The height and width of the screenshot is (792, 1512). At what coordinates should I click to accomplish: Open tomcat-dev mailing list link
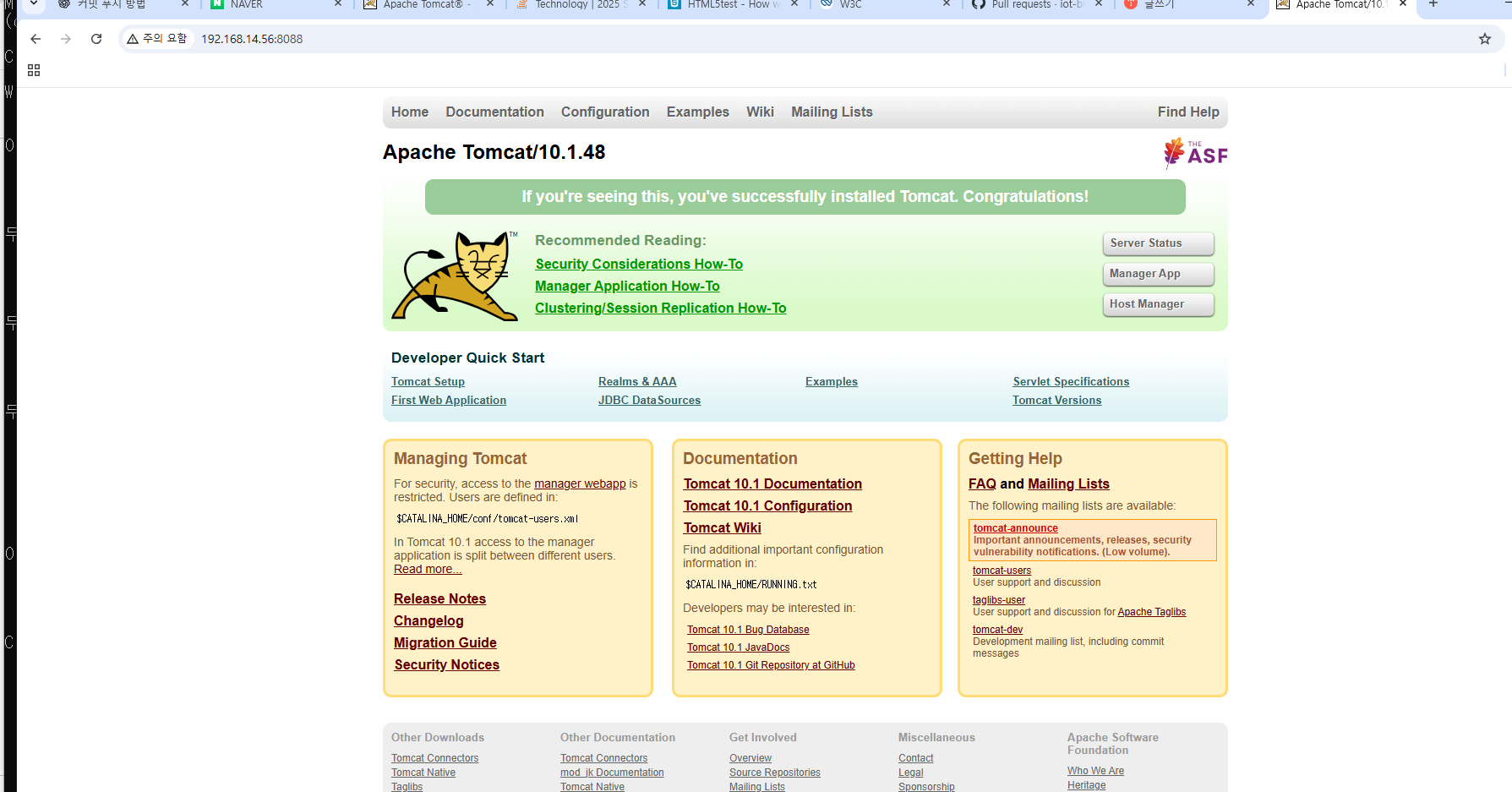click(x=997, y=630)
